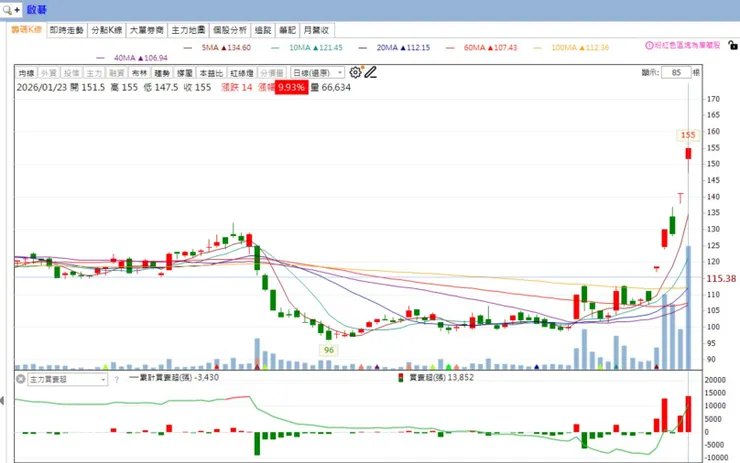Toggle the 本益比 P/E overlay
Viewport: 740px width, 463px height.
click(211, 73)
